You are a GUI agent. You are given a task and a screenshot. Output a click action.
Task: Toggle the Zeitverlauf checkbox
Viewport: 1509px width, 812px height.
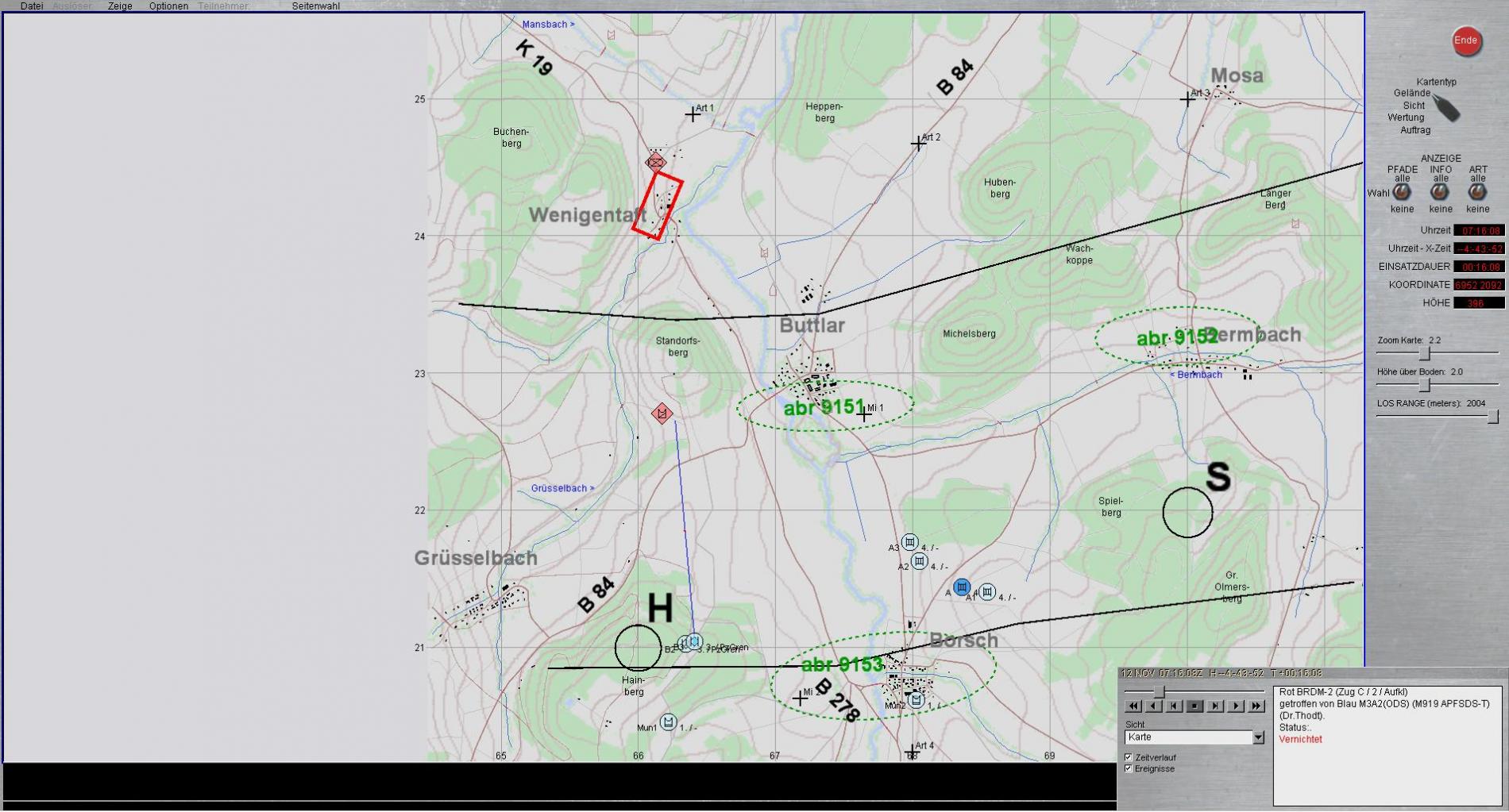[1129, 757]
